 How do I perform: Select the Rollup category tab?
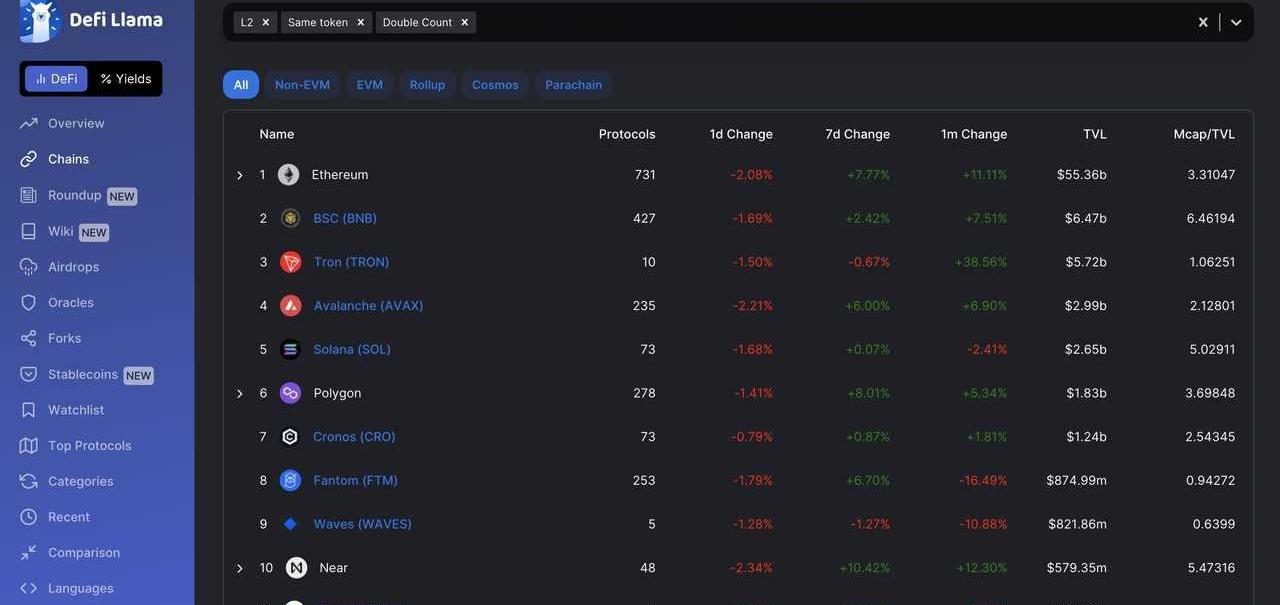click(427, 85)
